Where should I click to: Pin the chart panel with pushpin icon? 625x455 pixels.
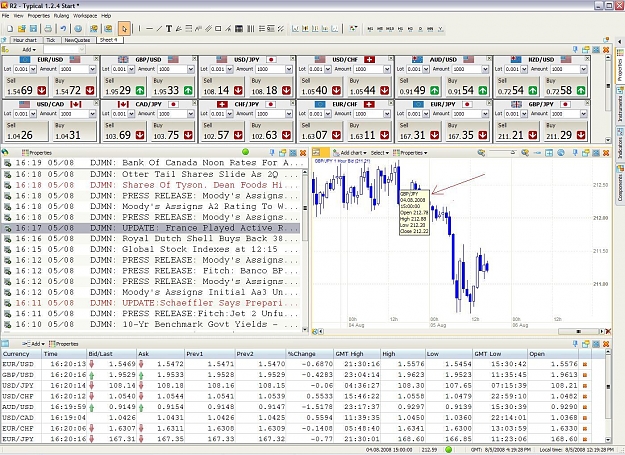tap(575, 153)
